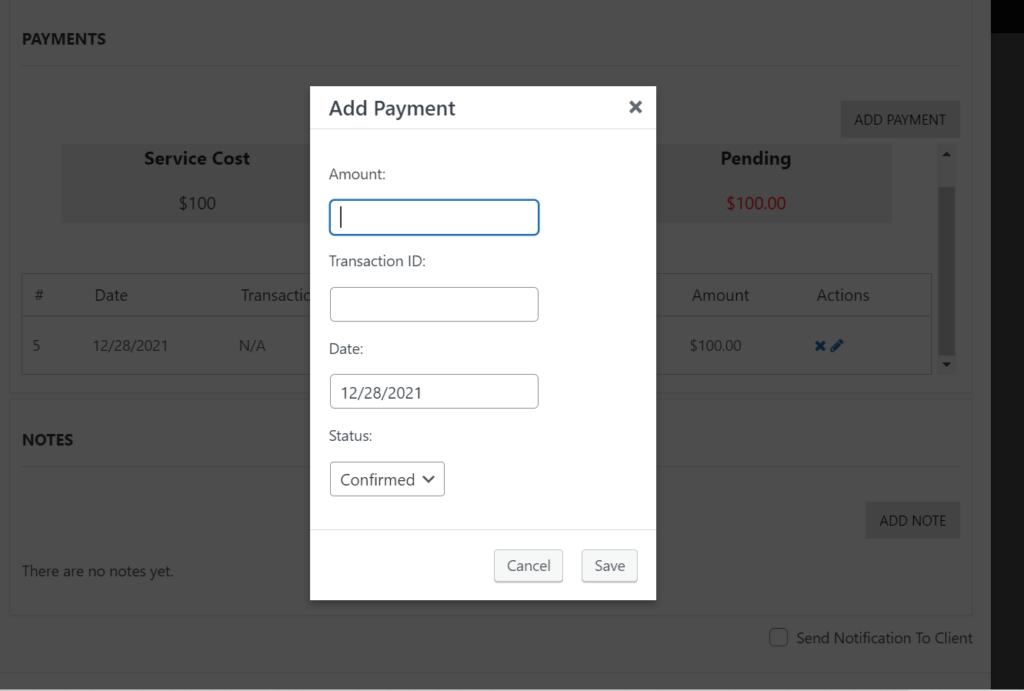The height and width of the screenshot is (691, 1024).
Task: Cancel adding the payment
Action: pos(528,566)
